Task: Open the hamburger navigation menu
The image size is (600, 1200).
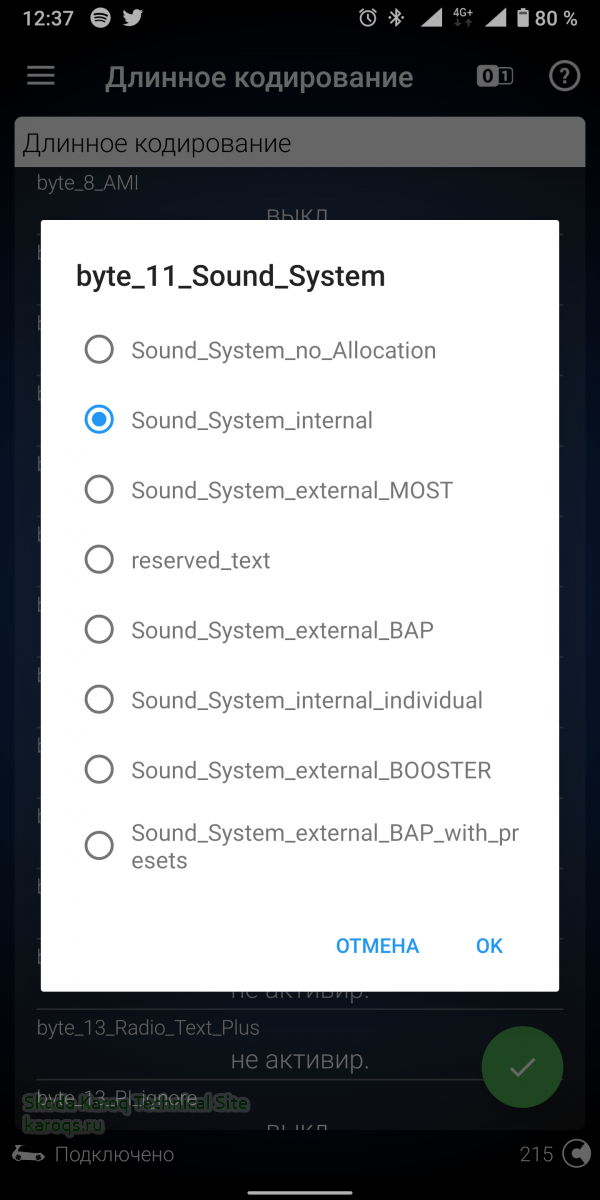Action: (41, 76)
